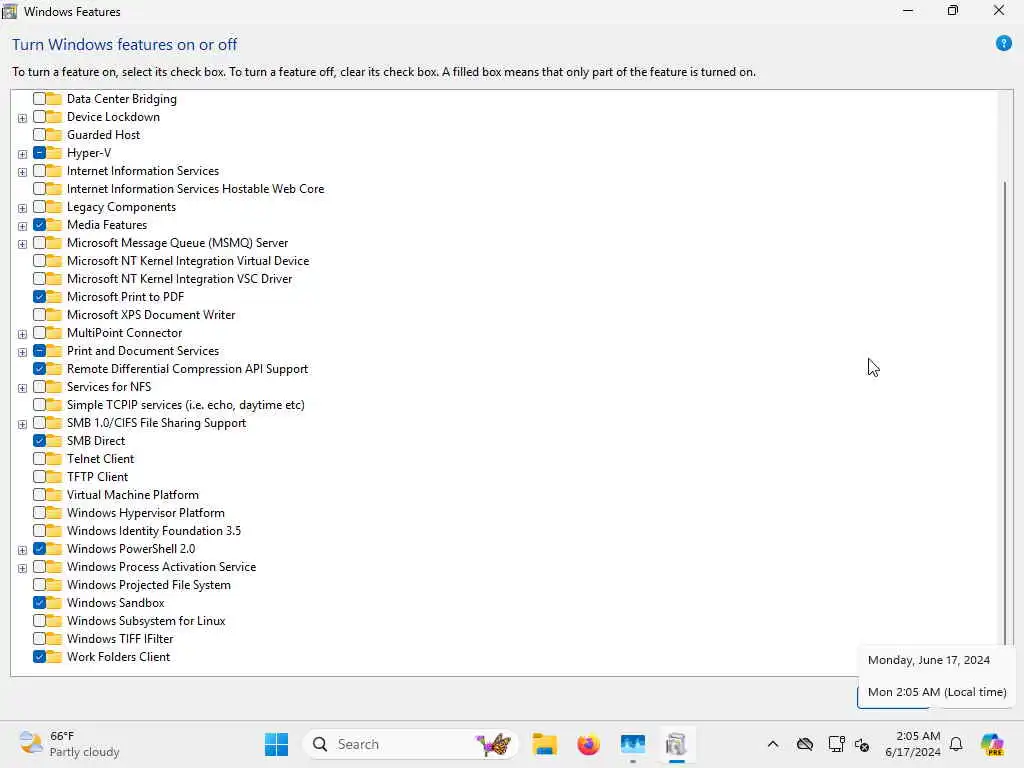The image size is (1024, 768).
Task: Click the Guarded Host folder icon
Action: click(x=54, y=135)
